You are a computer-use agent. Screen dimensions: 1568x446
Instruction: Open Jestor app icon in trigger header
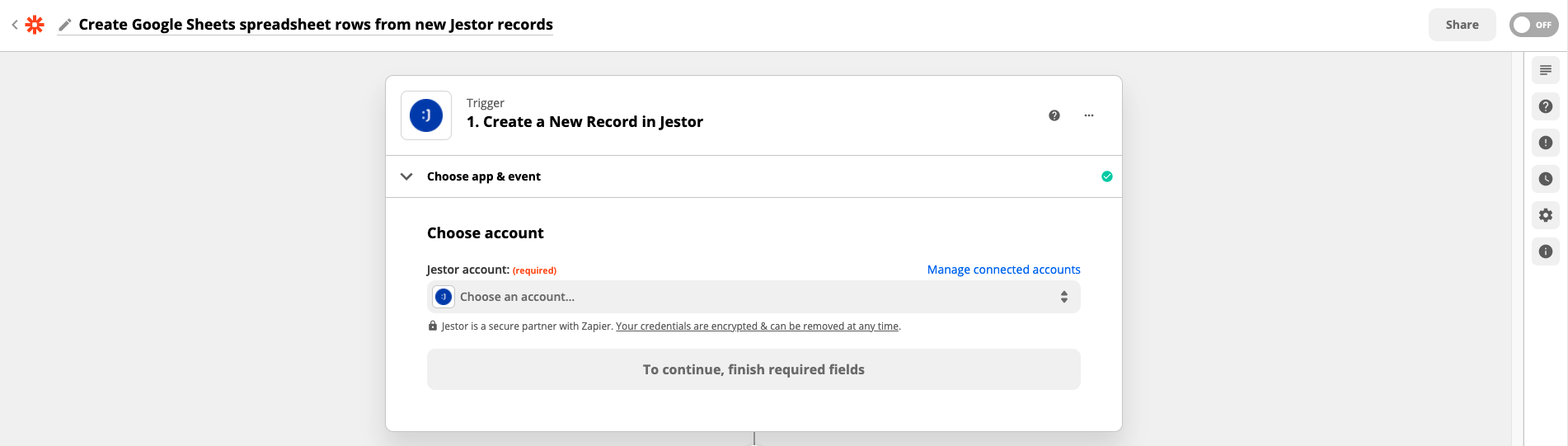(x=426, y=115)
